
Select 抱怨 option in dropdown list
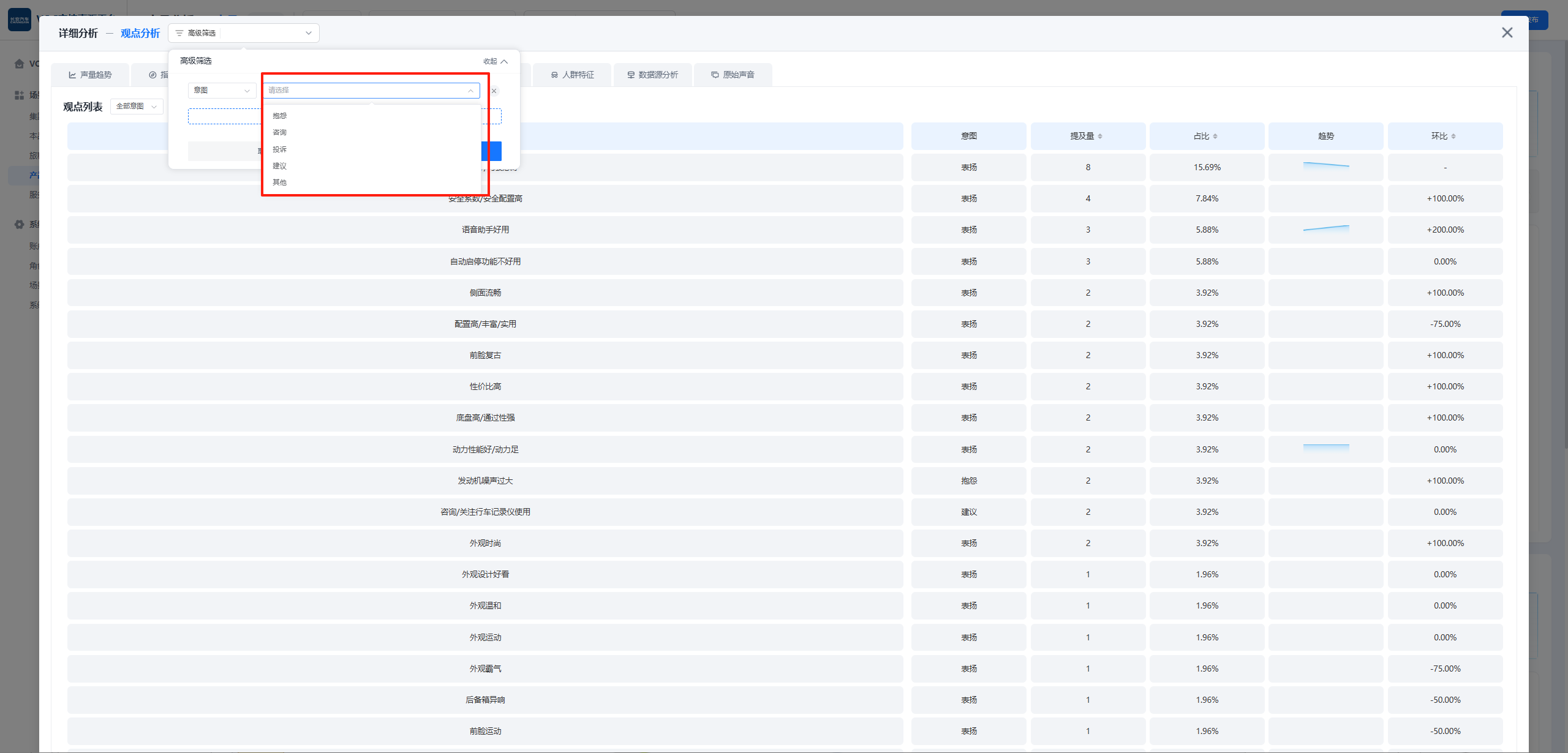click(280, 116)
